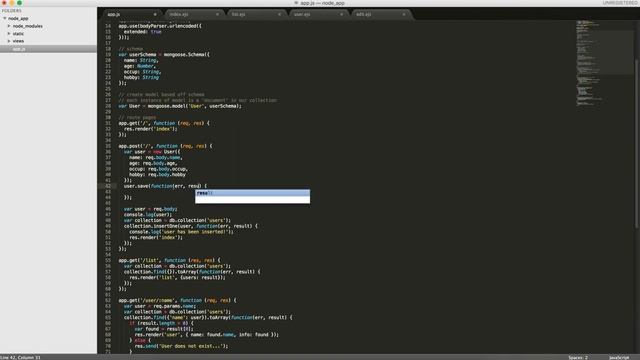Close the index.ejs tab

[x=217, y=14]
